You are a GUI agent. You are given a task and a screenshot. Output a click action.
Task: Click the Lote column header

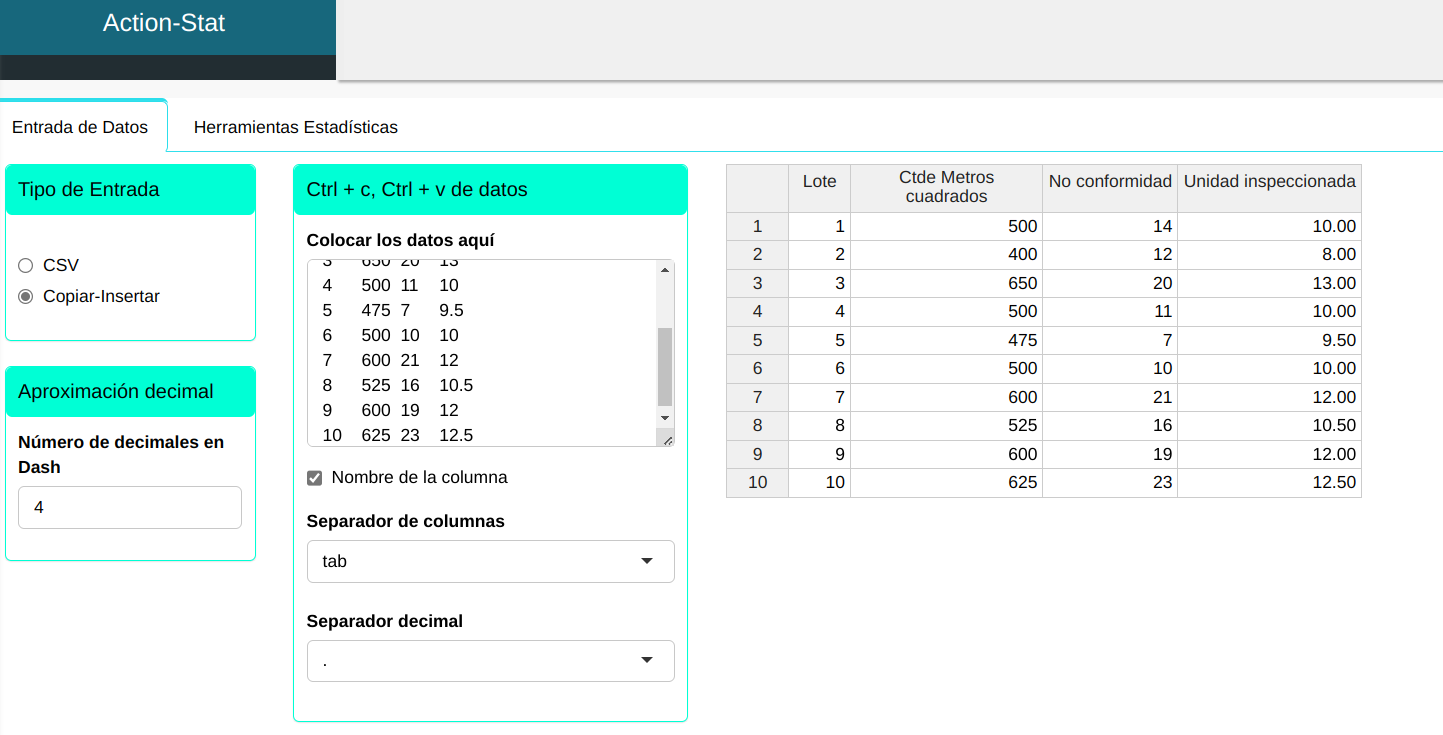pyautogui.click(x=819, y=182)
